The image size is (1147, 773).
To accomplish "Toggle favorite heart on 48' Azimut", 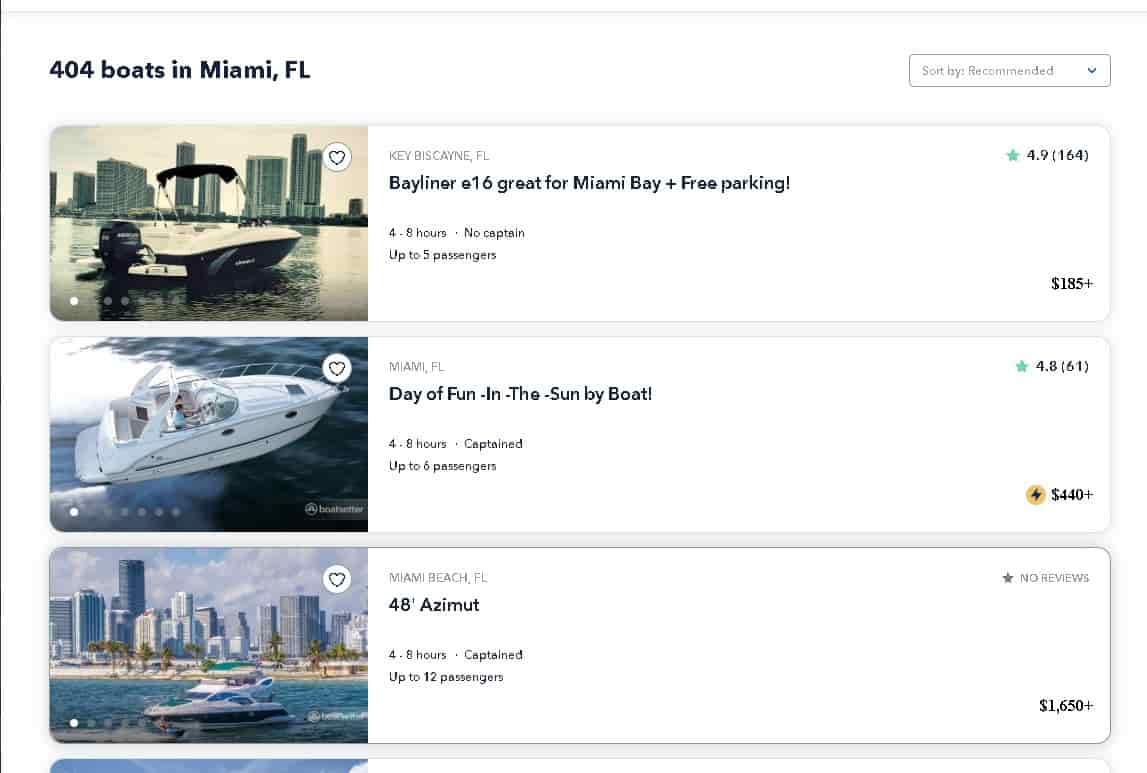I will pyautogui.click(x=337, y=579).
